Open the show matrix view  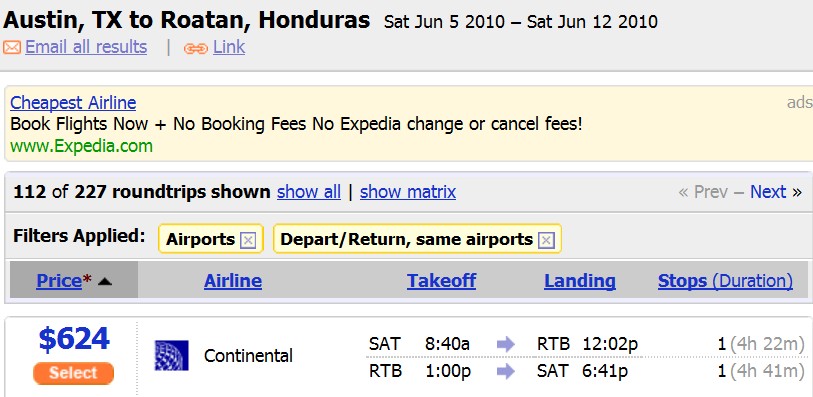[x=408, y=192]
